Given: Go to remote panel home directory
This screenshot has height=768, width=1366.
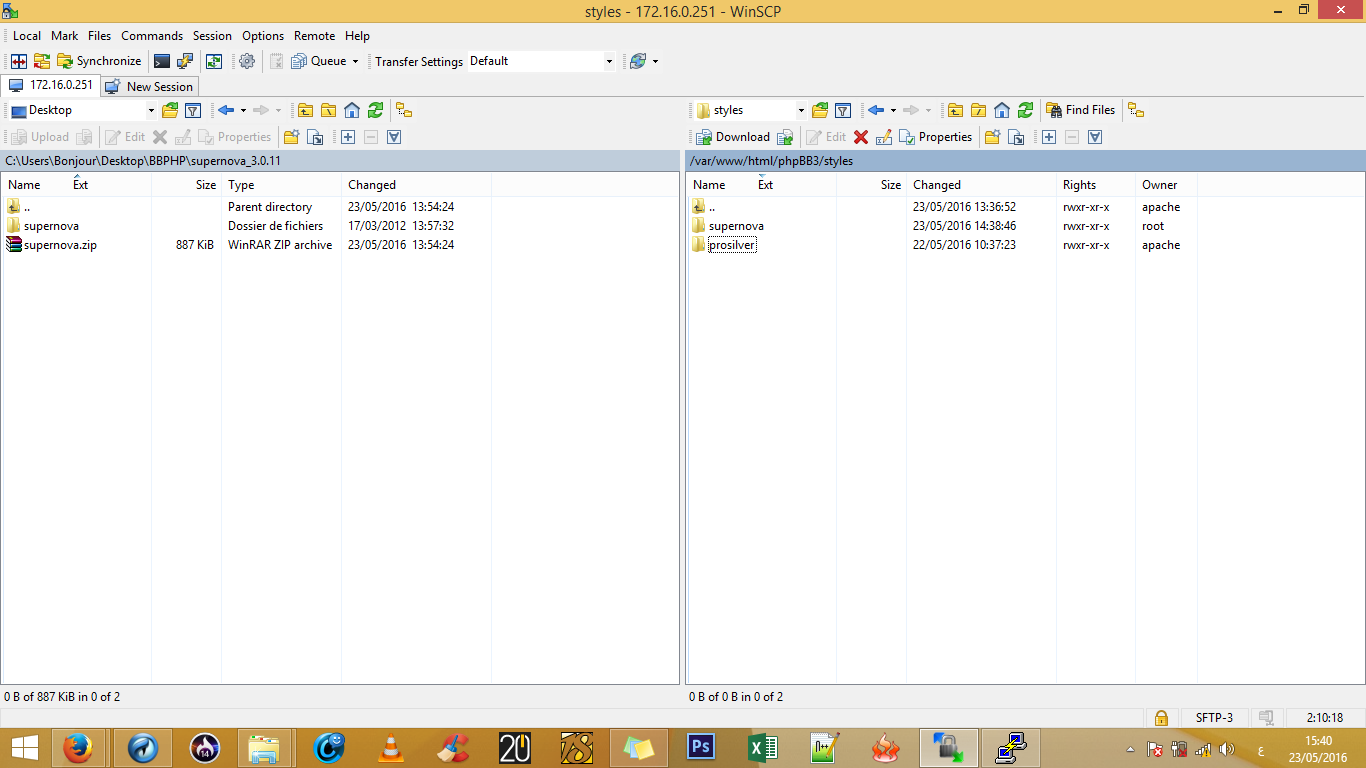Looking at the screenshot, I should point(1002,110).
